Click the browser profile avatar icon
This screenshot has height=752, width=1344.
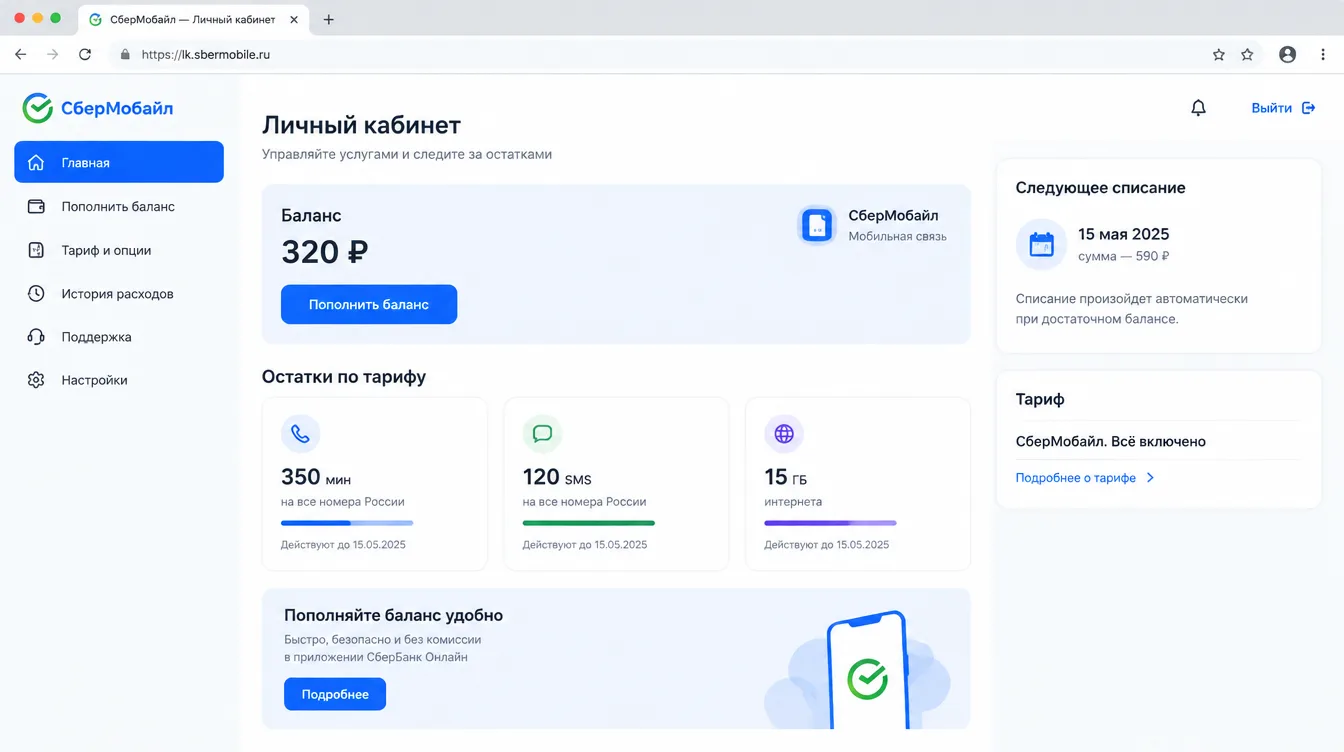pyautogui.click(x=1287, y=55)
